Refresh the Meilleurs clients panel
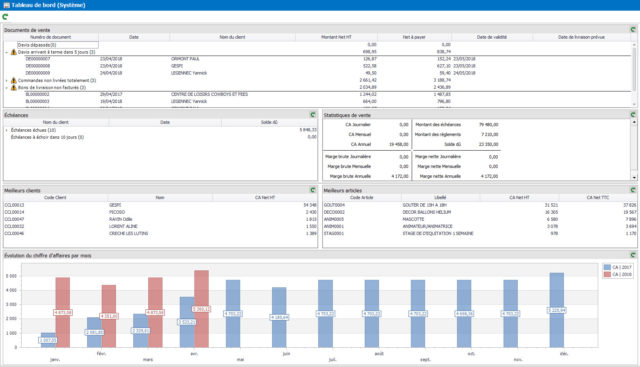Image resolution: width=640 pixels, height=367 pixels. pyautogui.click(x=313, y=190)
